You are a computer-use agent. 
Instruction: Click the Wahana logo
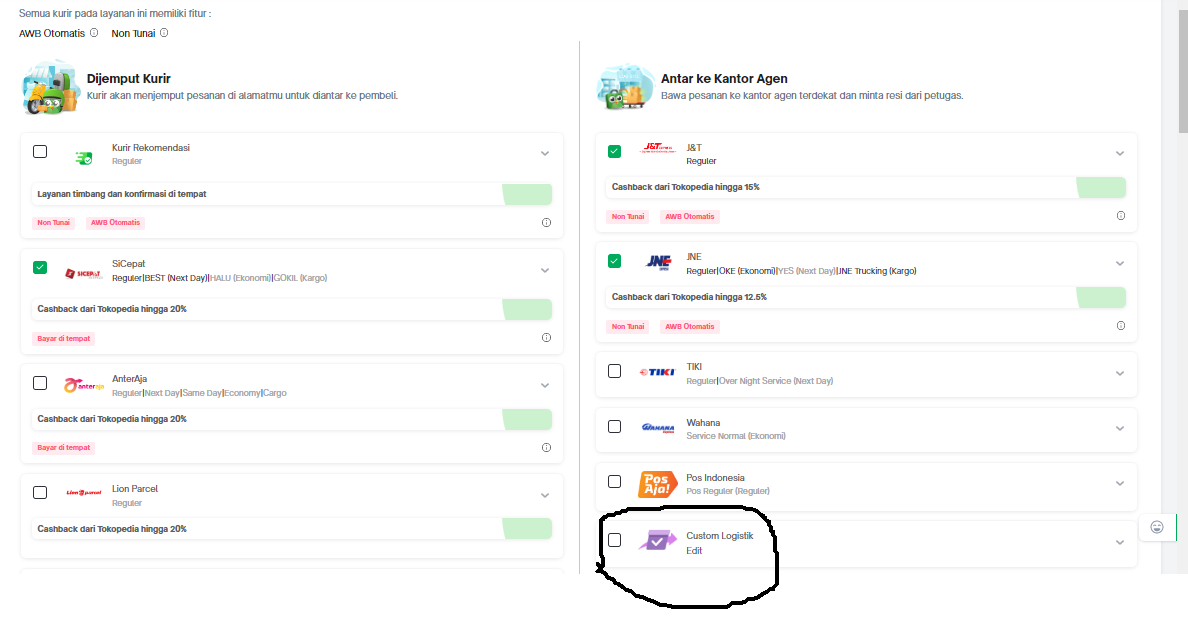(x=658, y=427)
